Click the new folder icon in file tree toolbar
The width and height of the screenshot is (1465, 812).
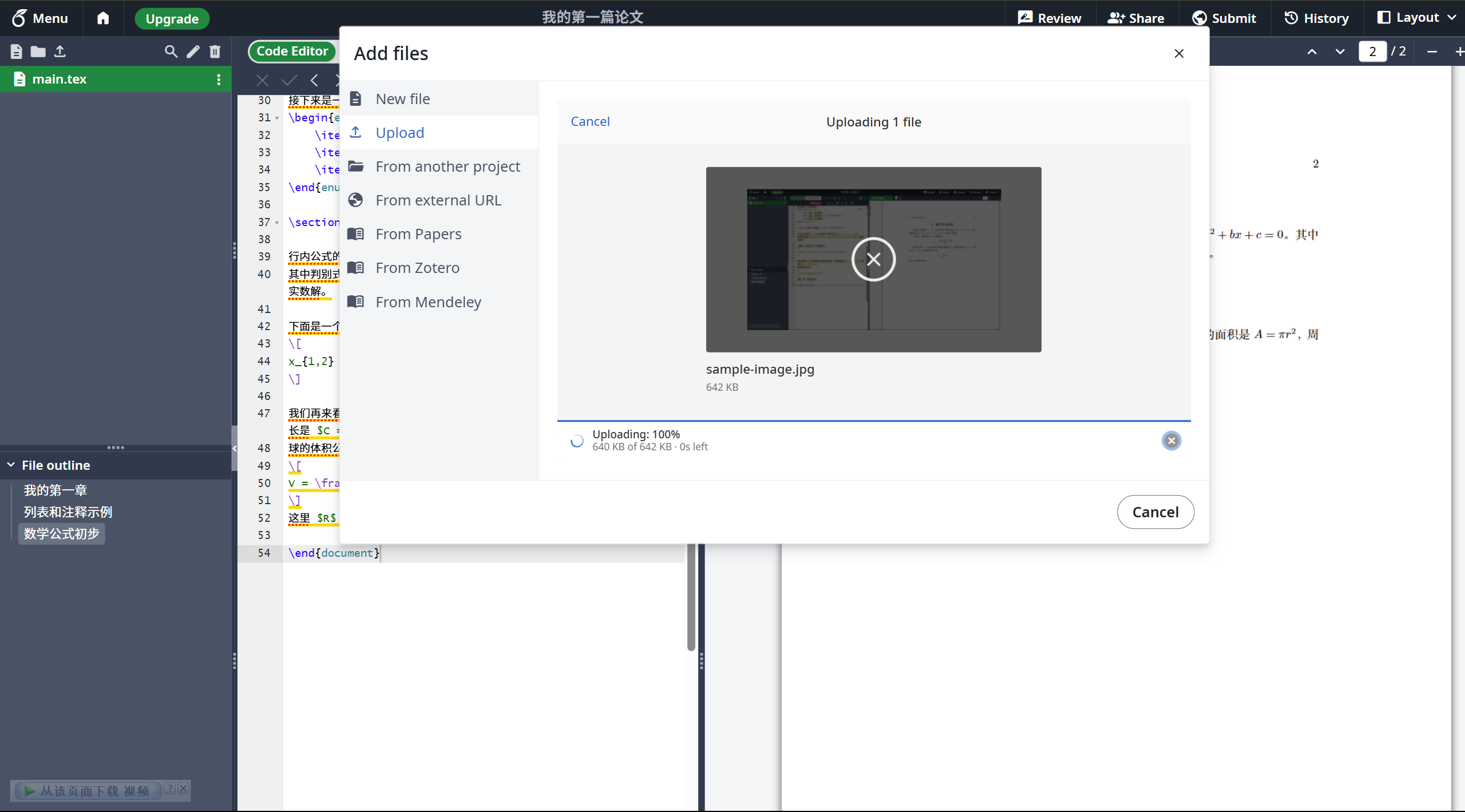pos(38,52)
